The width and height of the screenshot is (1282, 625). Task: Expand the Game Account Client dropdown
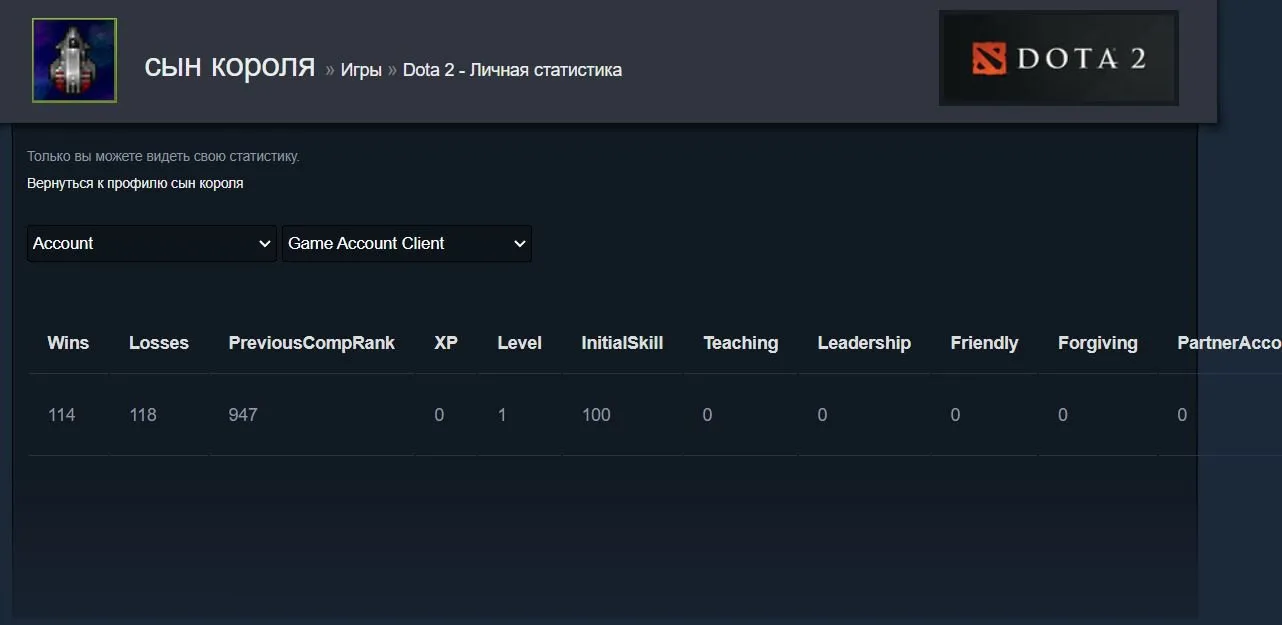[407, 243]
